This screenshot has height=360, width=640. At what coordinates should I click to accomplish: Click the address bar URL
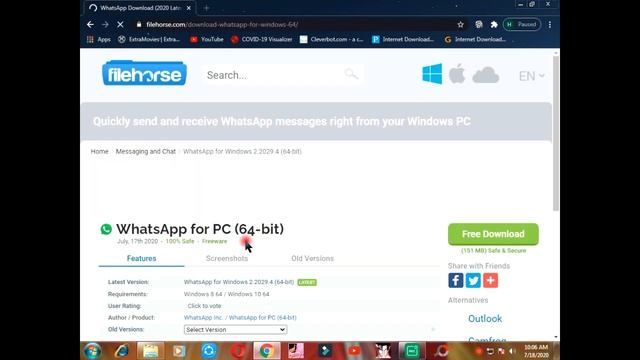pos(222,24)
